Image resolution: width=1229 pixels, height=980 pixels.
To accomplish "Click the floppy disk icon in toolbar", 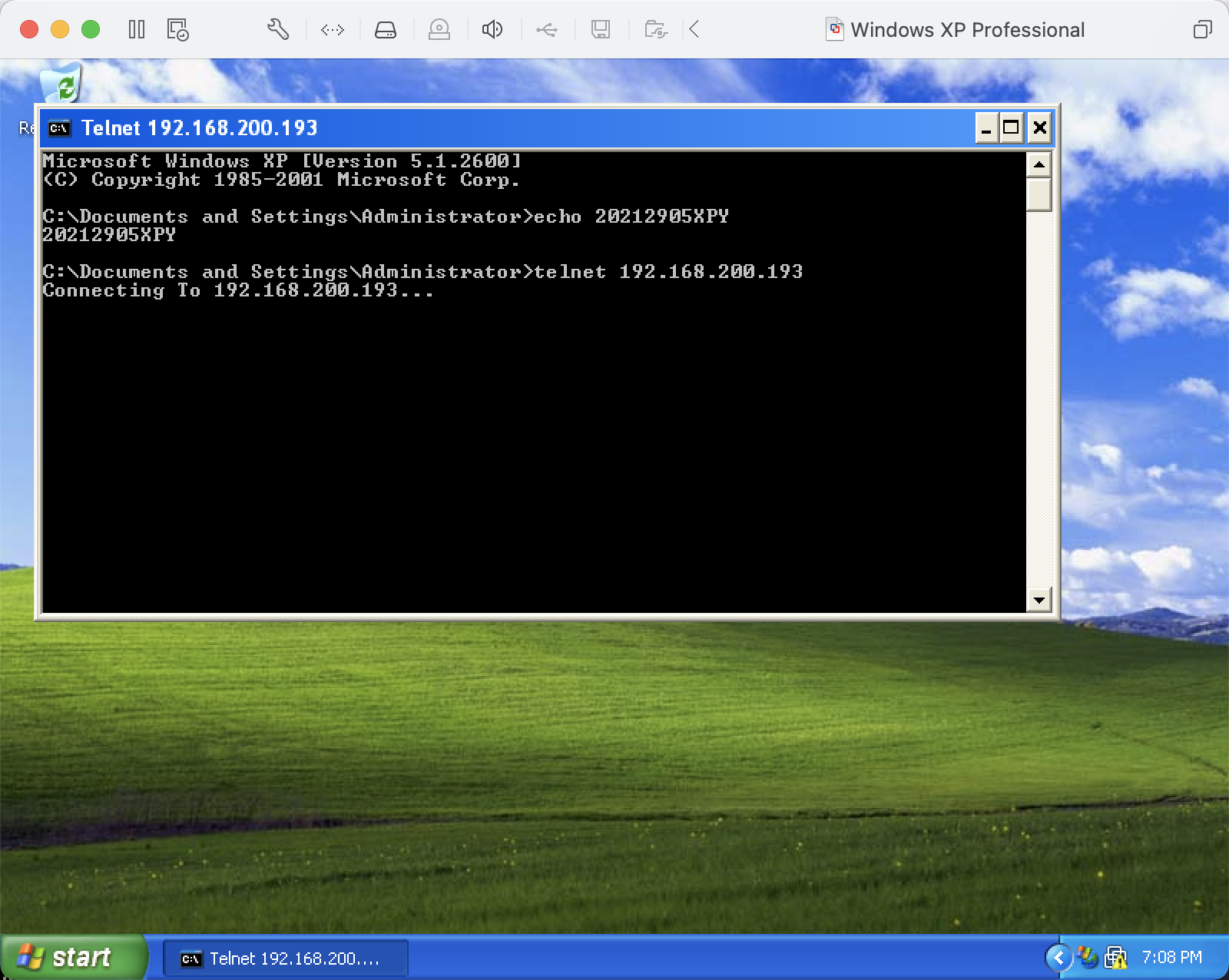I will [x=601, y=30].
